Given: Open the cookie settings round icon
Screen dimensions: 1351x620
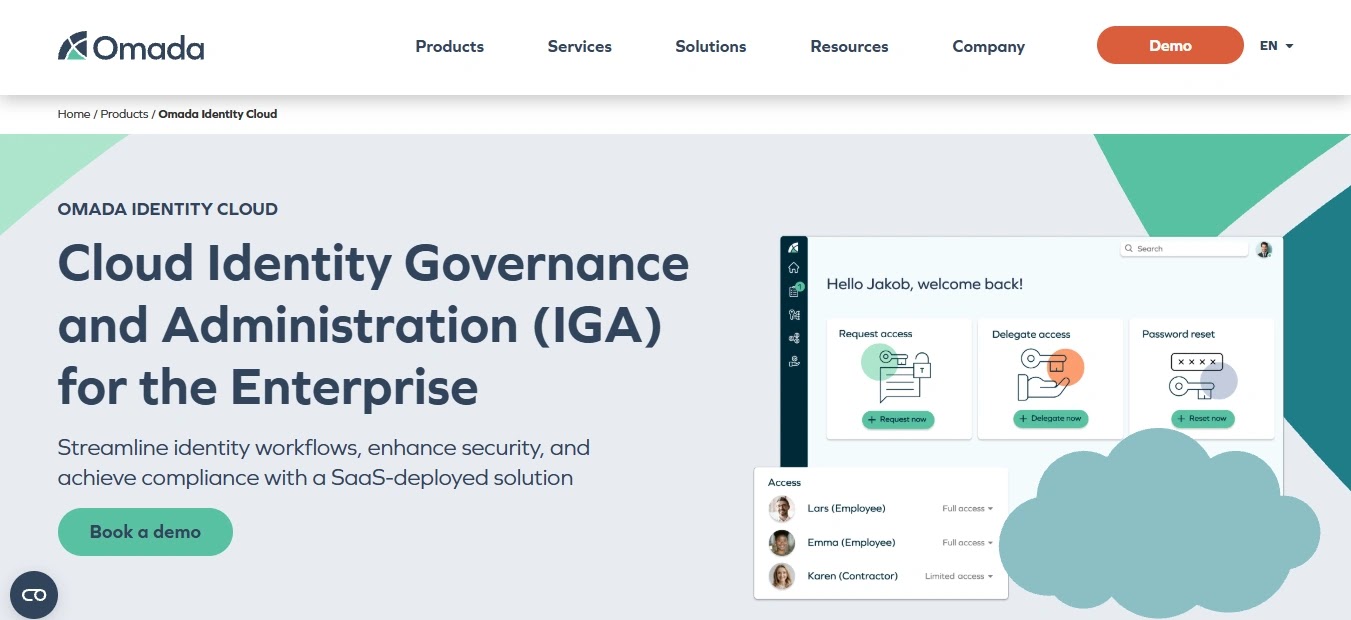Looking at the screenshot, I should [x=34, y=595].
